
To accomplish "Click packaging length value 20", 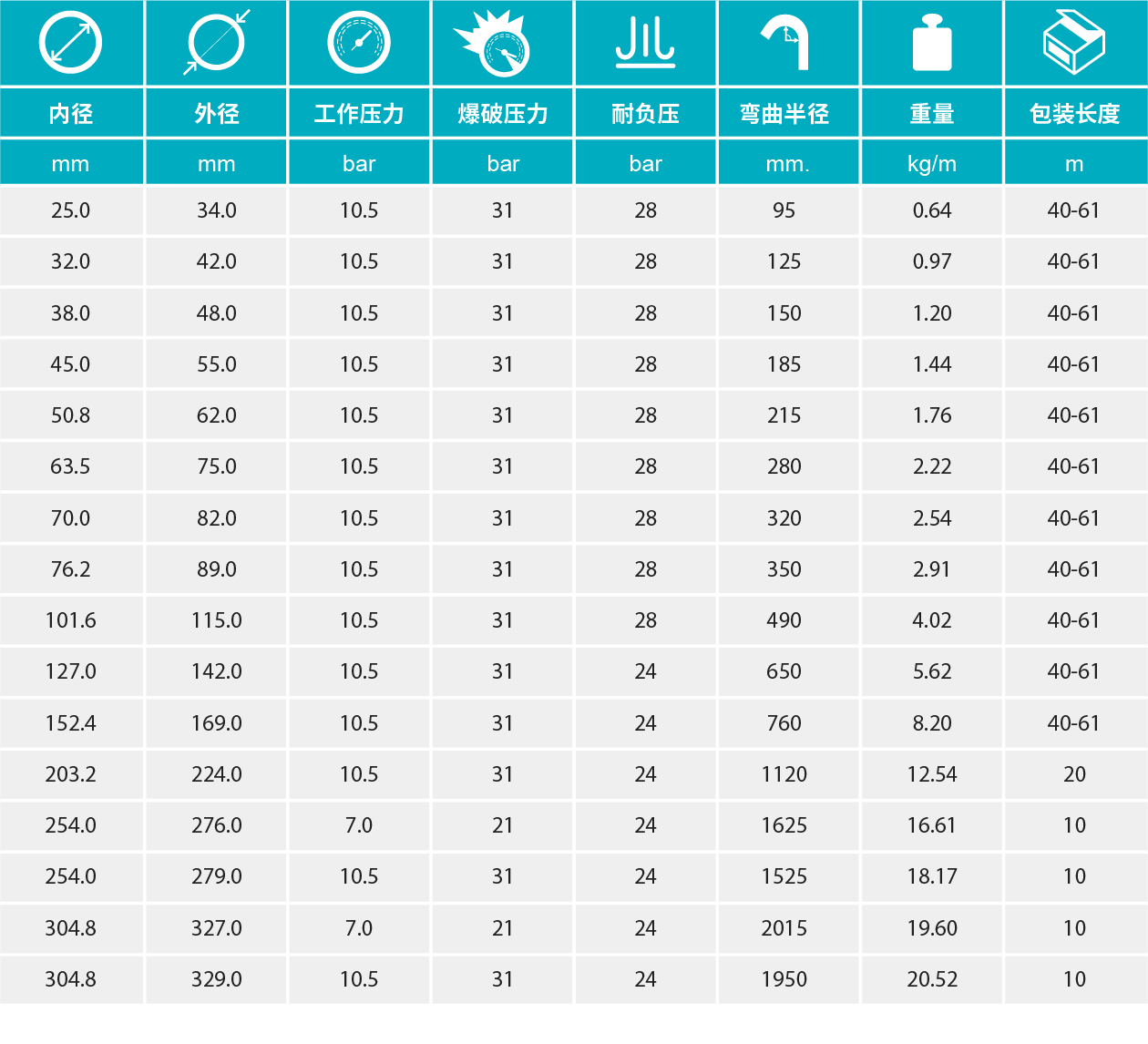I will point(1074,774).
